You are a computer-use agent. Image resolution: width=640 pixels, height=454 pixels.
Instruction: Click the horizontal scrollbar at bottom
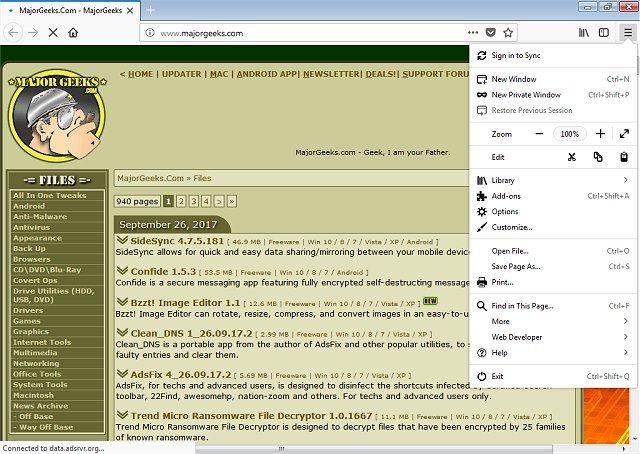click(373, 449)
